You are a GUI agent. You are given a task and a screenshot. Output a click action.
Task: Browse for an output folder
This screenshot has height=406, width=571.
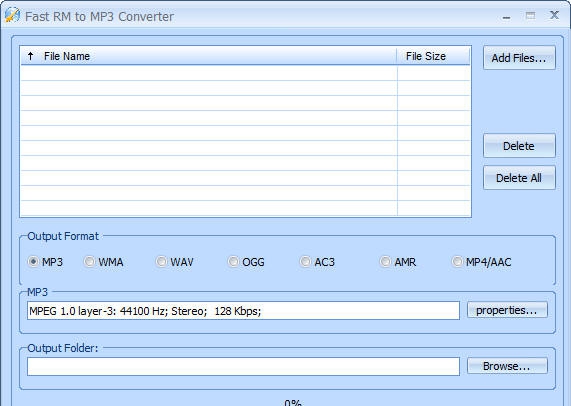507,366
